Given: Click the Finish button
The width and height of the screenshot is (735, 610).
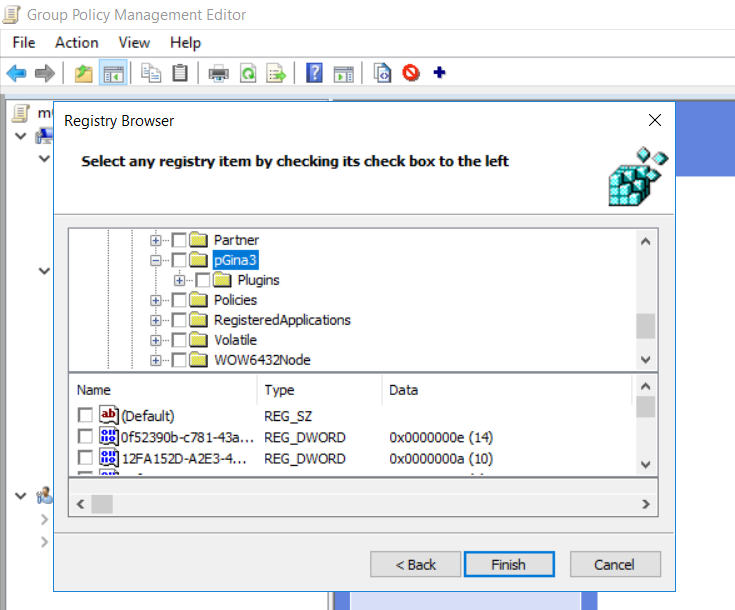Looking at the screenshot, I should click(x=509, y=564).
